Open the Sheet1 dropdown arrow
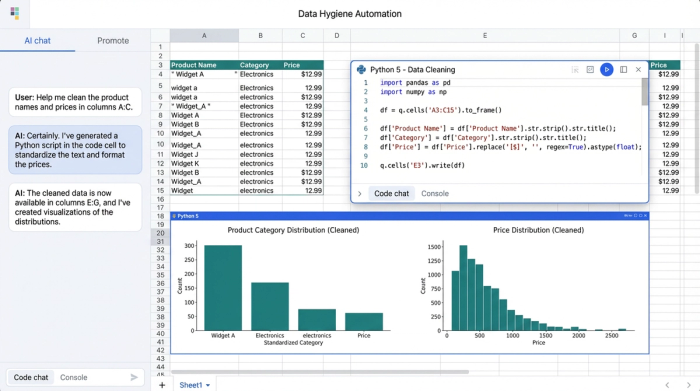700x391 pixels. (x=208, y=385)
